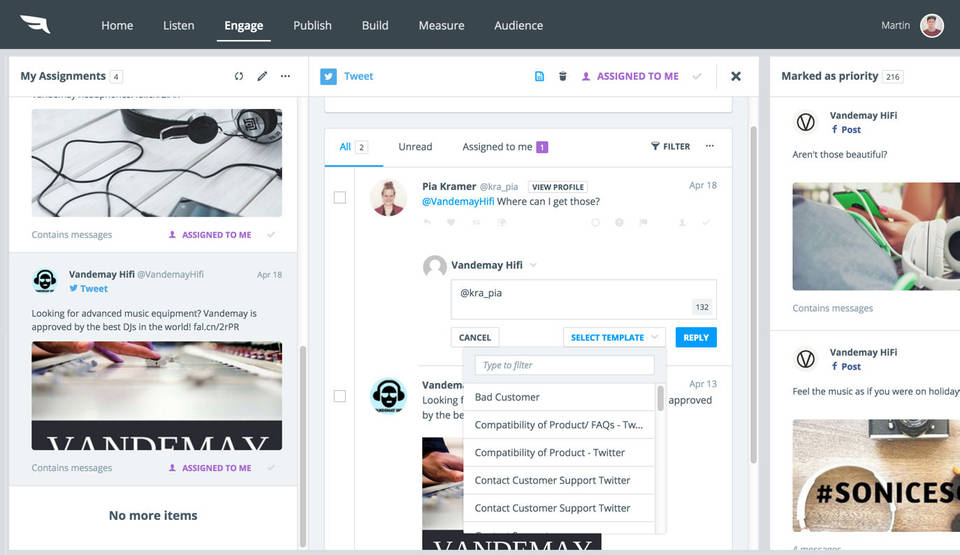Reply arrow icon under Pia Kramer's tweet
The image size is (960, 555).
coord(427,222)
